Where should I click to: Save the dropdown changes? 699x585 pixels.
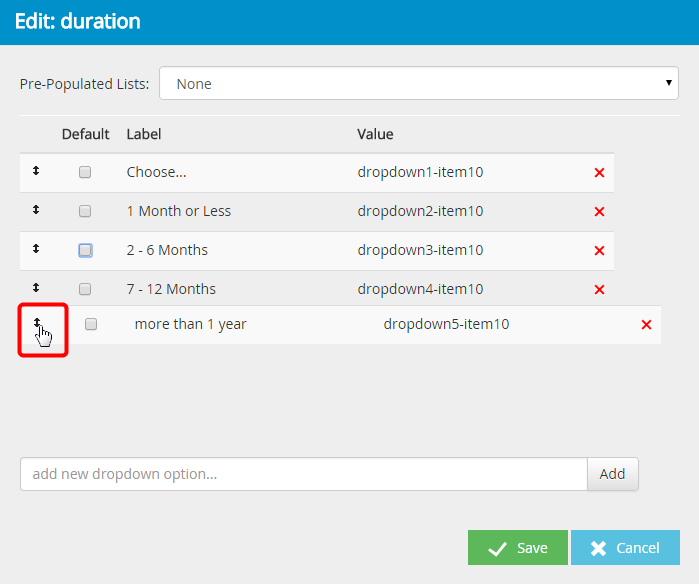pos(517,548)
